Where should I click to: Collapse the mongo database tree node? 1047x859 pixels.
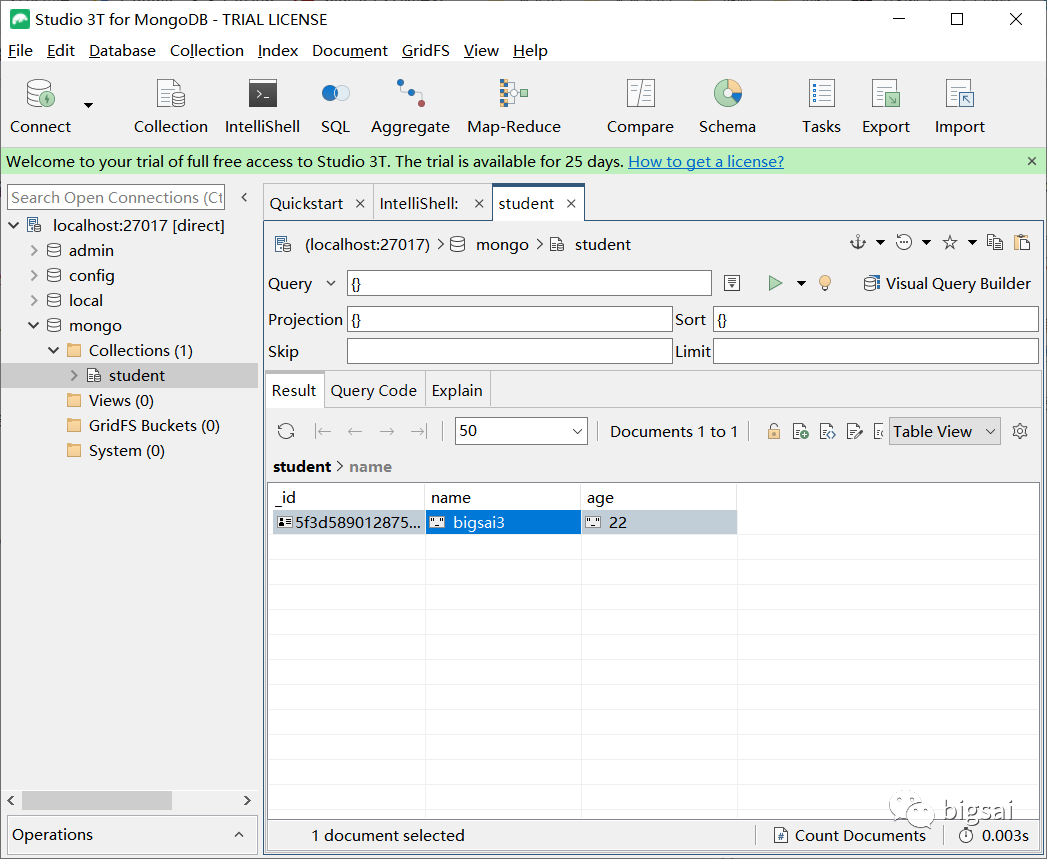point(34,326)
